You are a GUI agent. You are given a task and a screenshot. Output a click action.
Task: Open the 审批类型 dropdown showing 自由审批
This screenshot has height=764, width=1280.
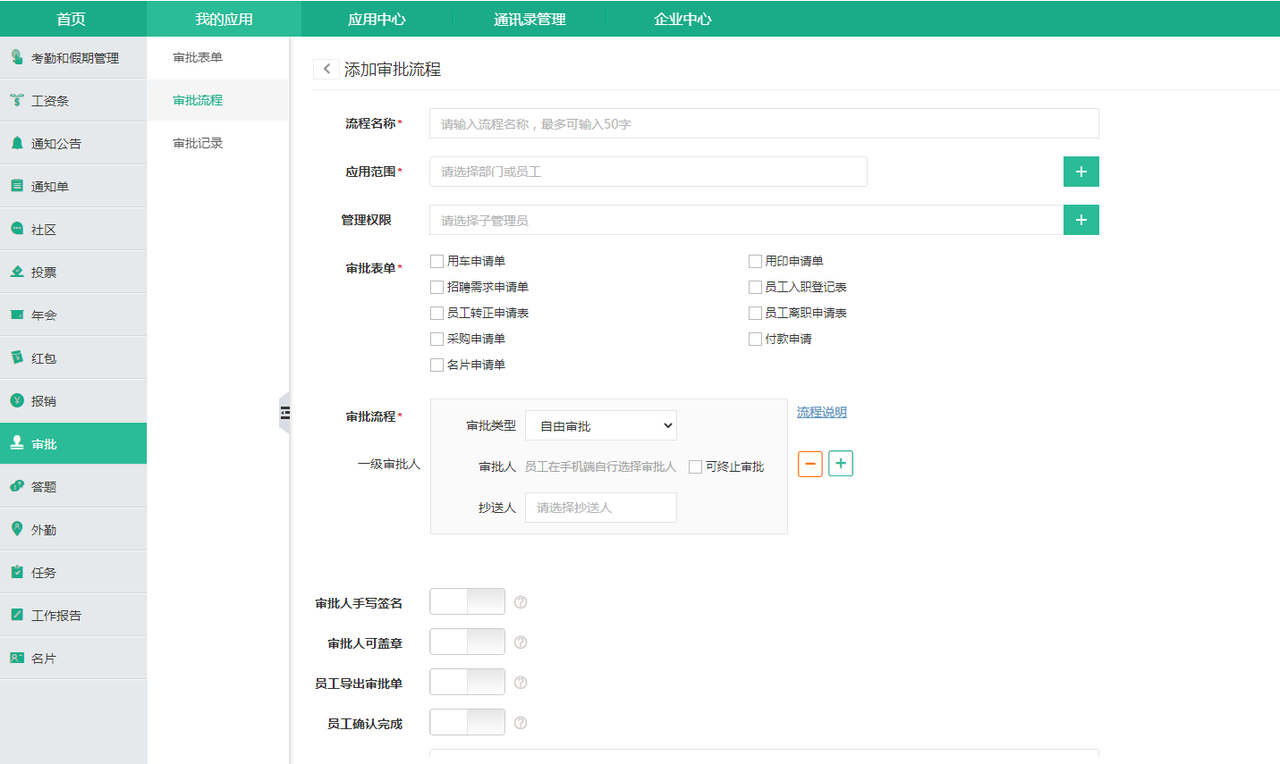point(601,425)
